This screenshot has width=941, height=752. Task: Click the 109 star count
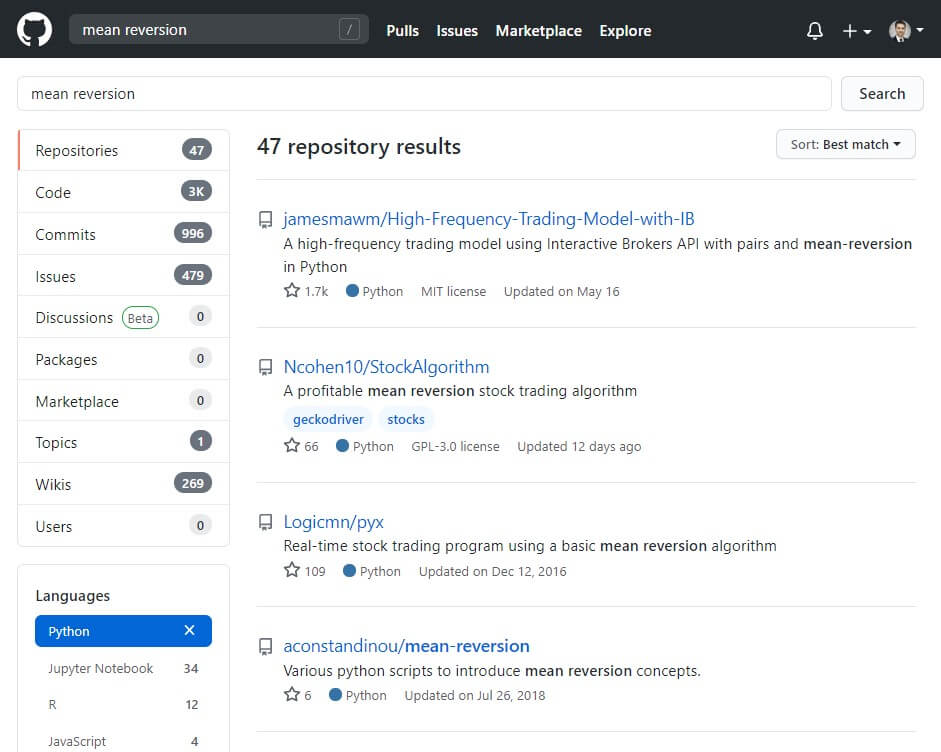pos(315,571)
